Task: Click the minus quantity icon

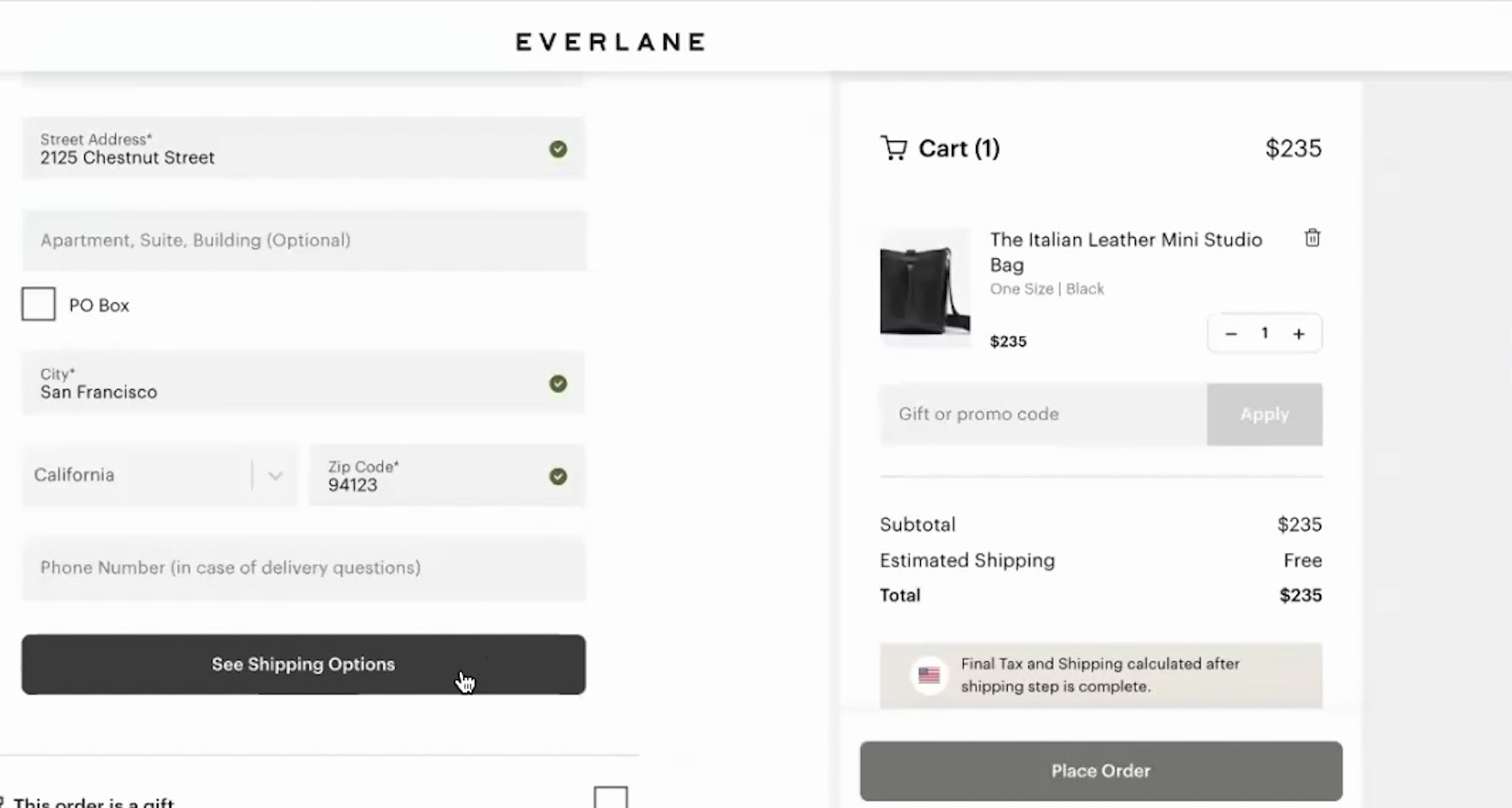Action: 1231,334
